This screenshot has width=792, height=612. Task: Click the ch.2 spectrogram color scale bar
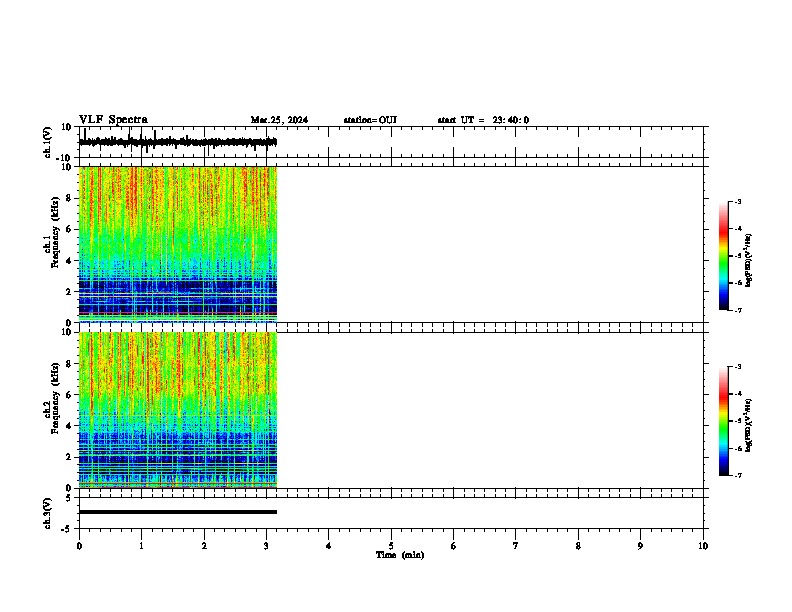tap(723, 421)
